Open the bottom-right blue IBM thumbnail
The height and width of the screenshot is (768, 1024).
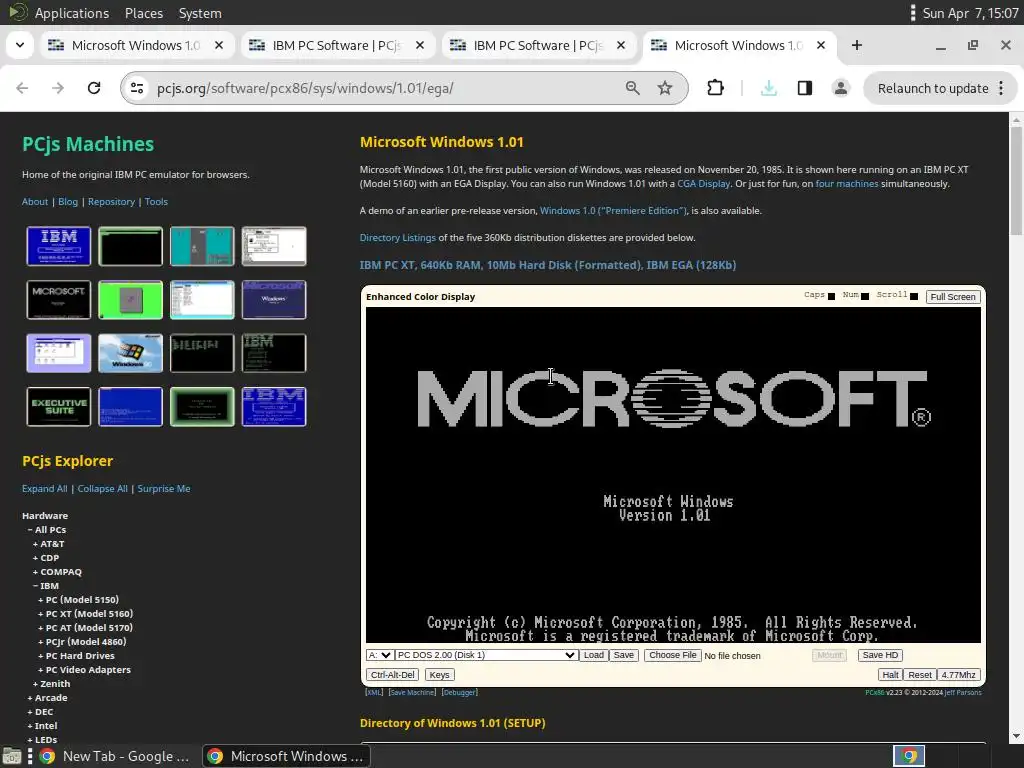pyautogui.click(x=274, y=407)
